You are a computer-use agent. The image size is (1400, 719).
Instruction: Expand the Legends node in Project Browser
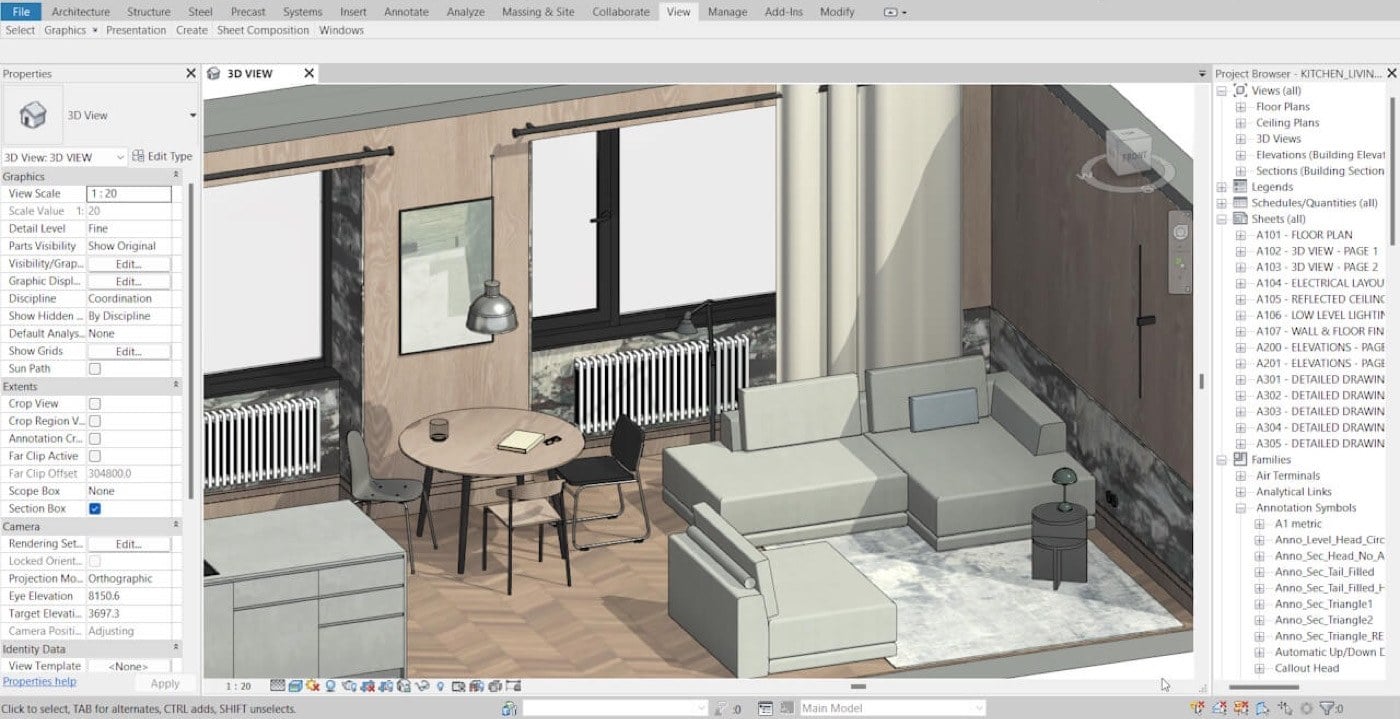[1222, 187]
